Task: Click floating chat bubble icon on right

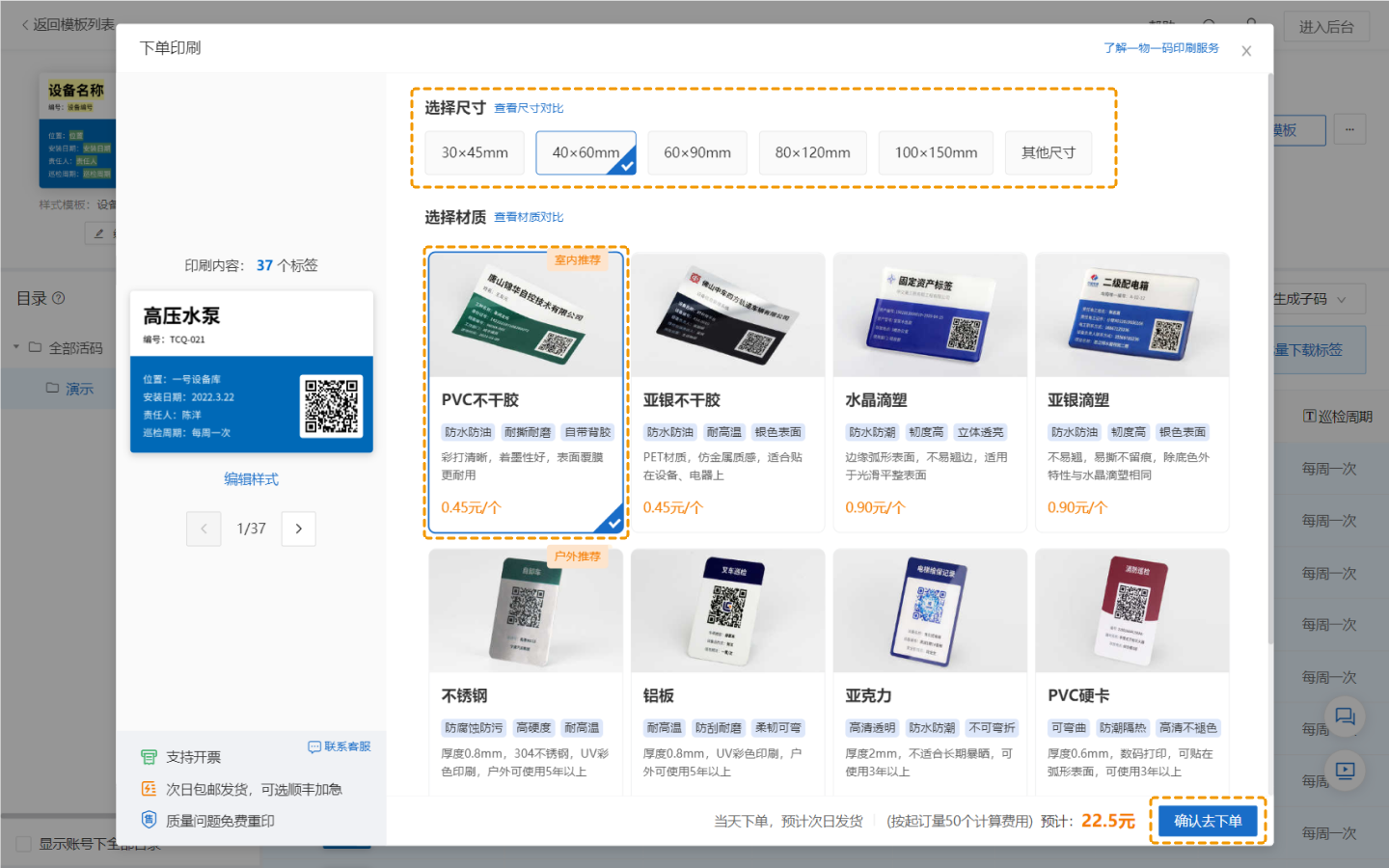Action: coord(1345,717)
